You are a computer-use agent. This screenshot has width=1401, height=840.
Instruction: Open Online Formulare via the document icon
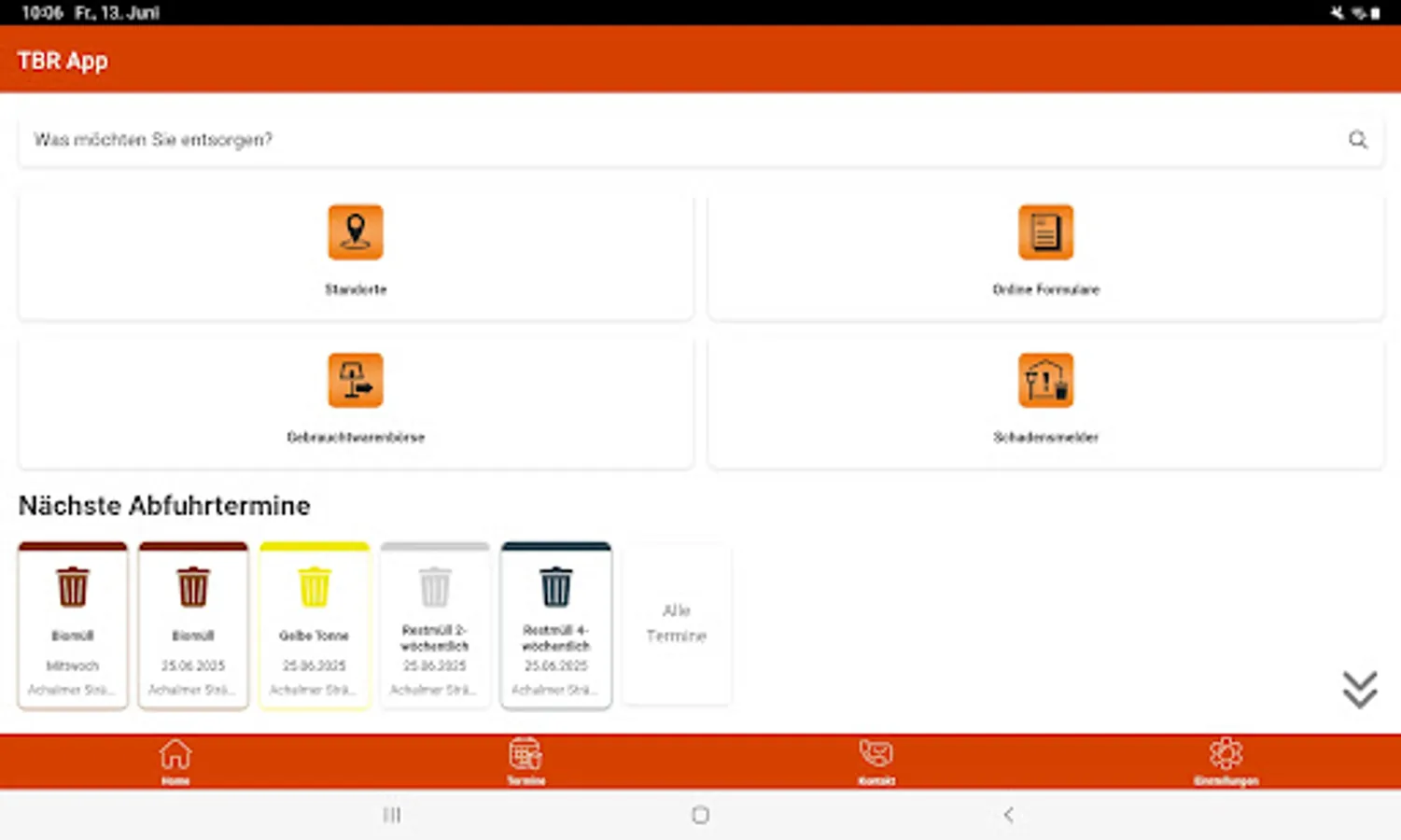(1045, 231)
